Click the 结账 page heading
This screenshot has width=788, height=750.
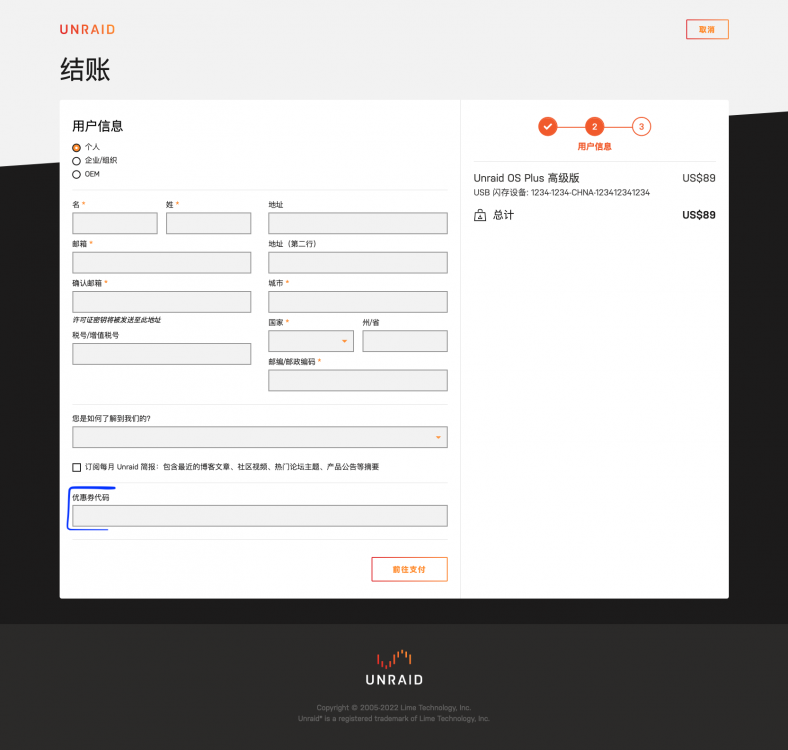(x=85, y=69)
